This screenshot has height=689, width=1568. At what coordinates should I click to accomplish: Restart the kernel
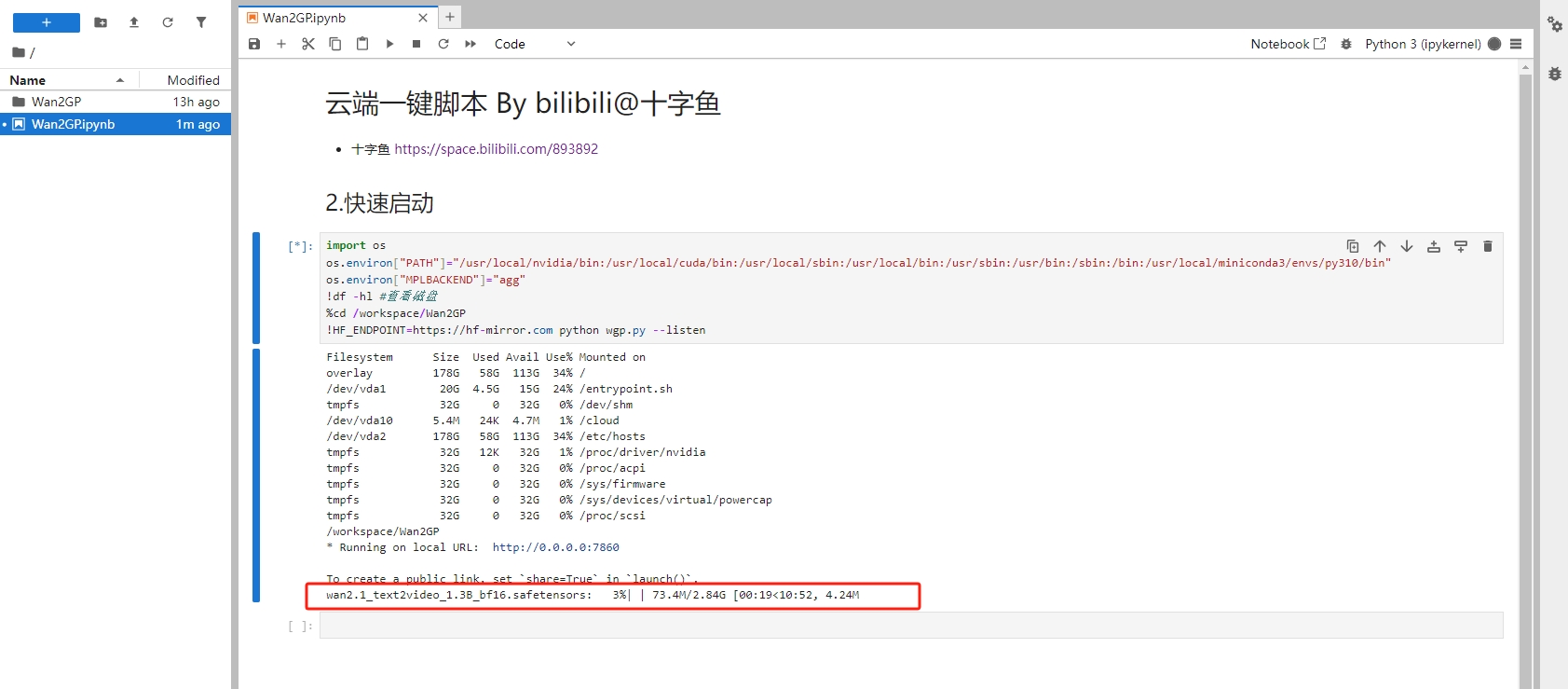443,44
